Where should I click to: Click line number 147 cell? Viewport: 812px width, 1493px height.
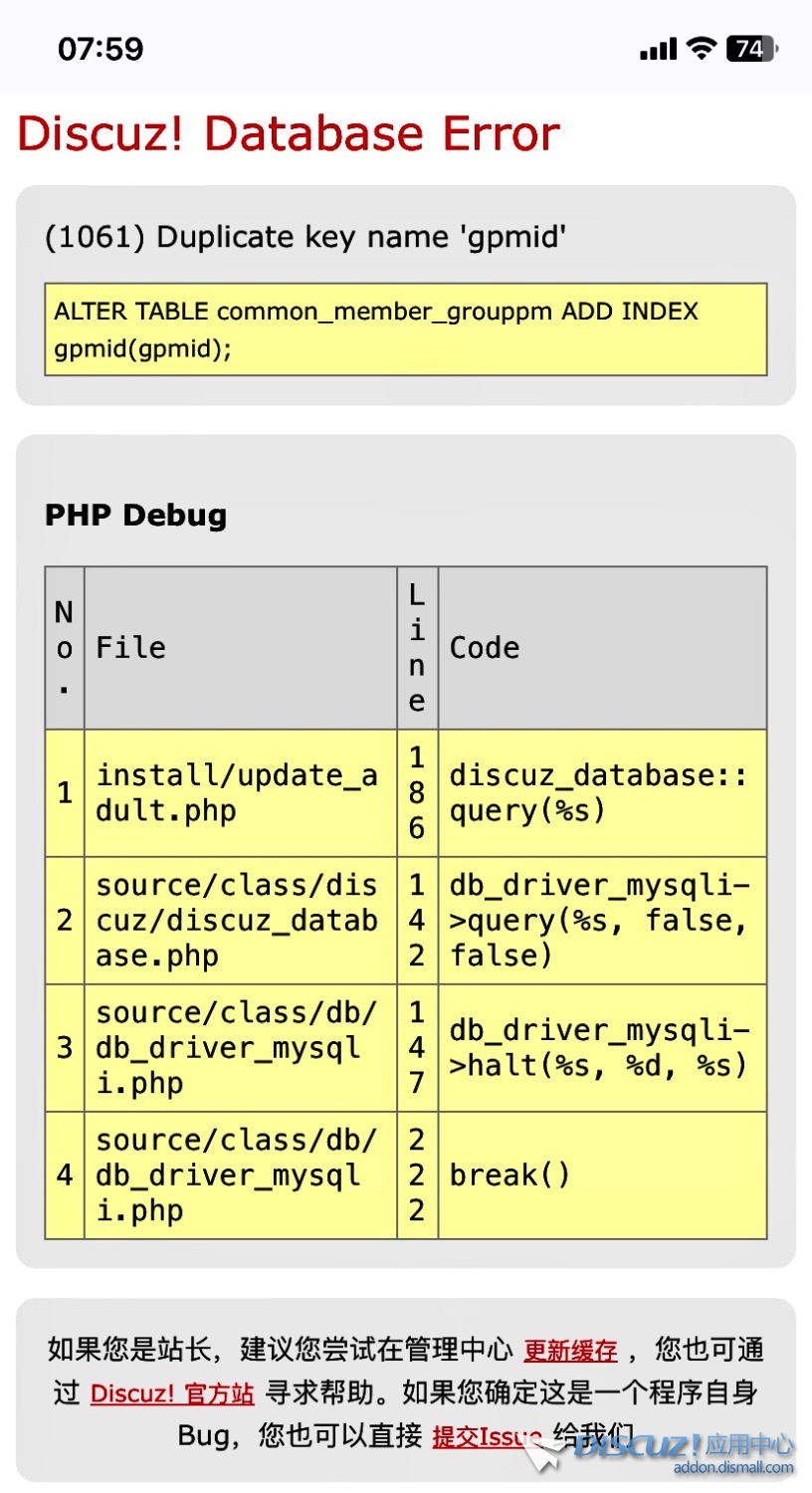pos(418,1048)
